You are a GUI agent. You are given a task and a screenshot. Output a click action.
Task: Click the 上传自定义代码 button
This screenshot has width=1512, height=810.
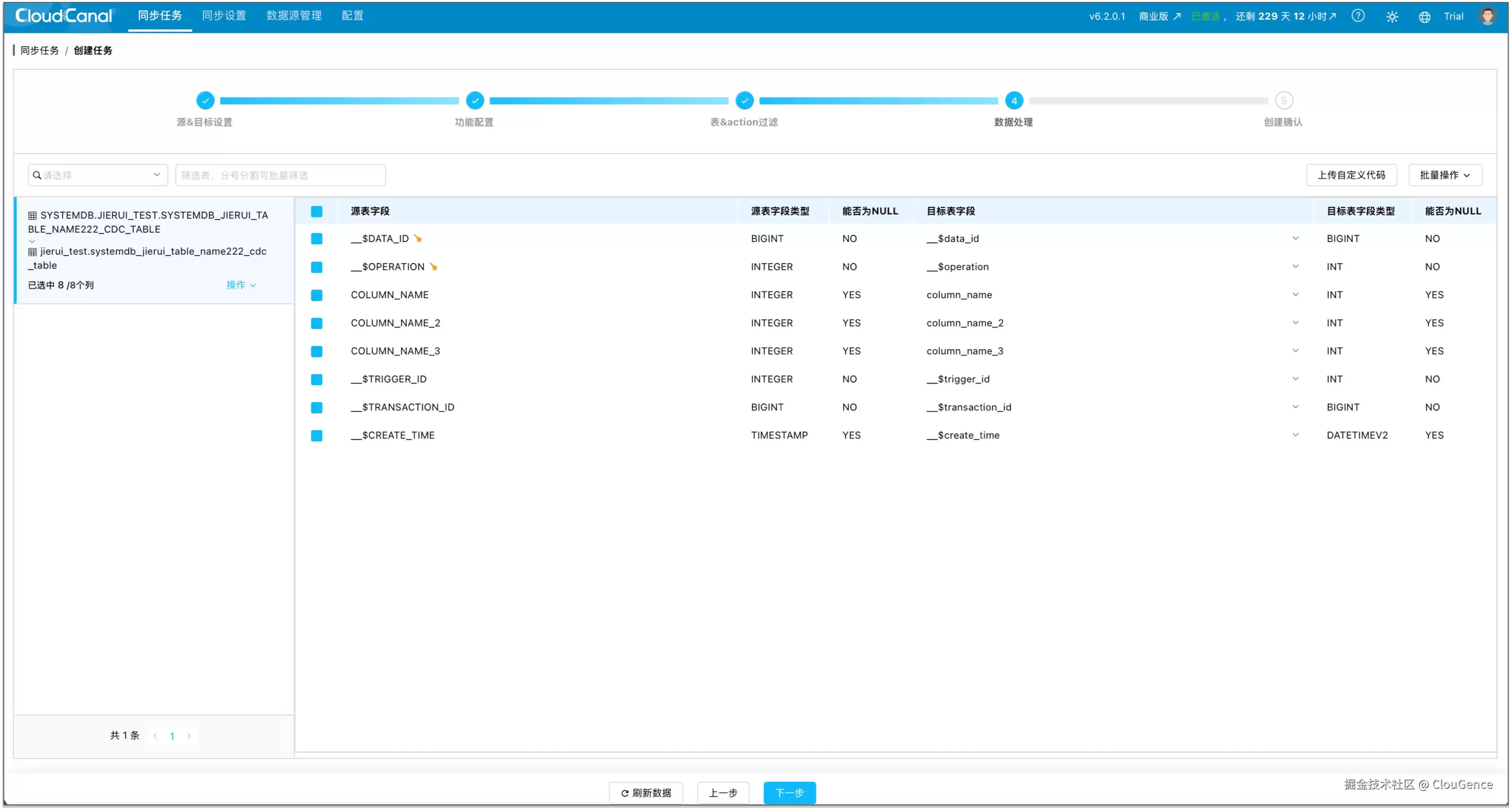(x=1351, y=175)
